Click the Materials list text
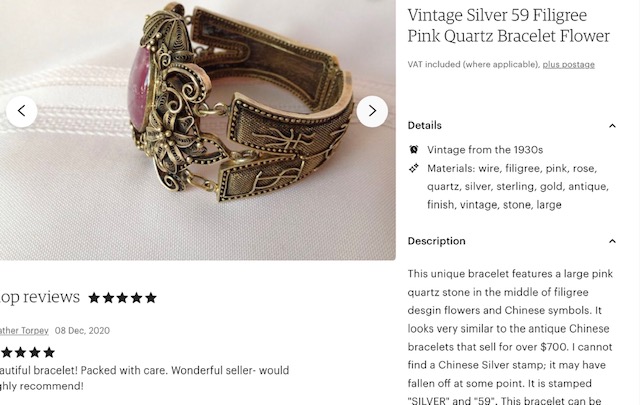Viewport: 640px width, 405px height. pyautogui.click(x=518, y=187)
